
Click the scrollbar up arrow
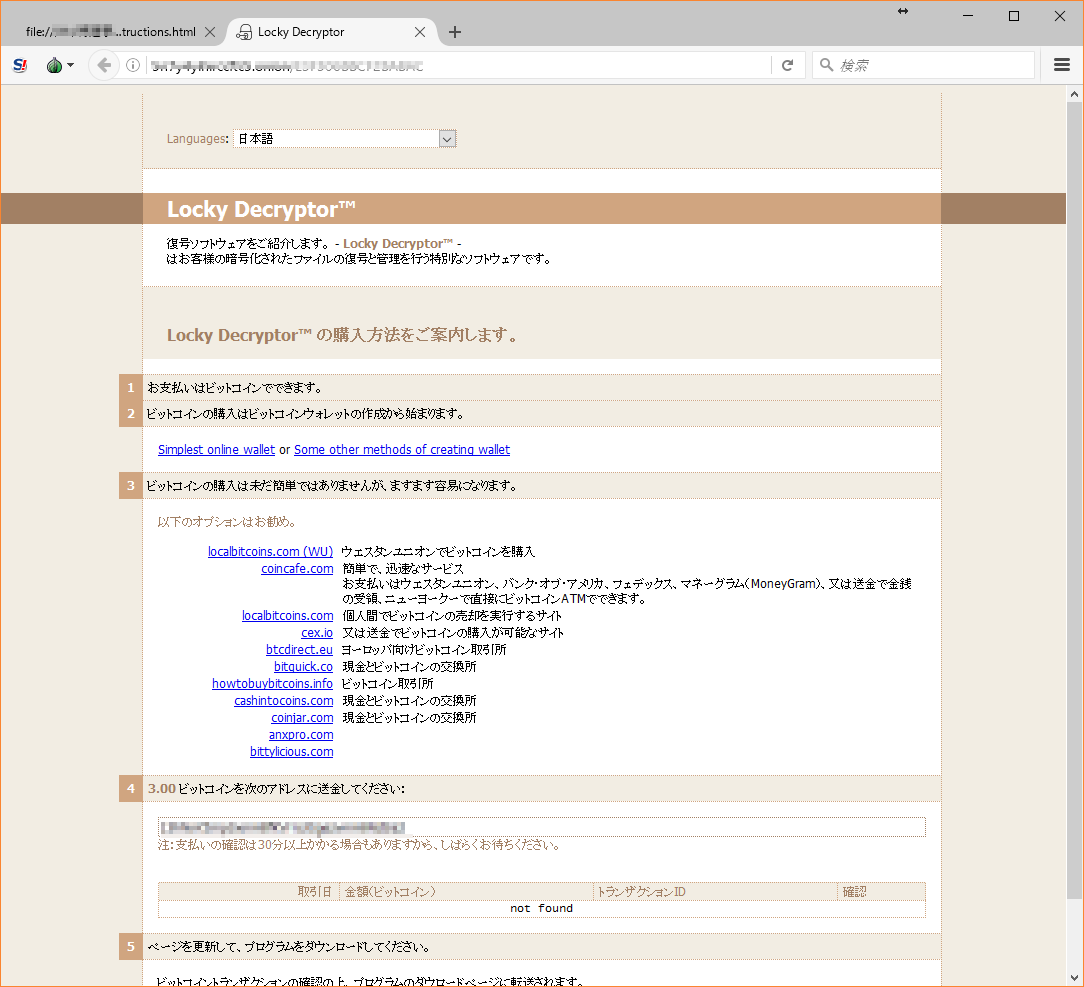point(1074,94)
